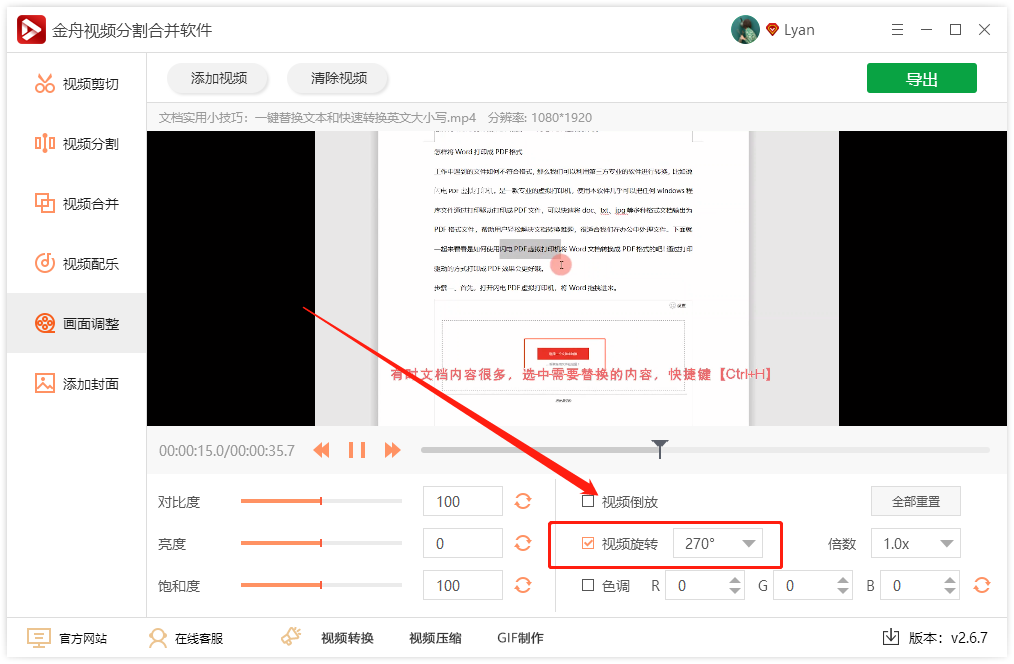
Task: Click the video preview frame
Action: click(x=576, y=278)
